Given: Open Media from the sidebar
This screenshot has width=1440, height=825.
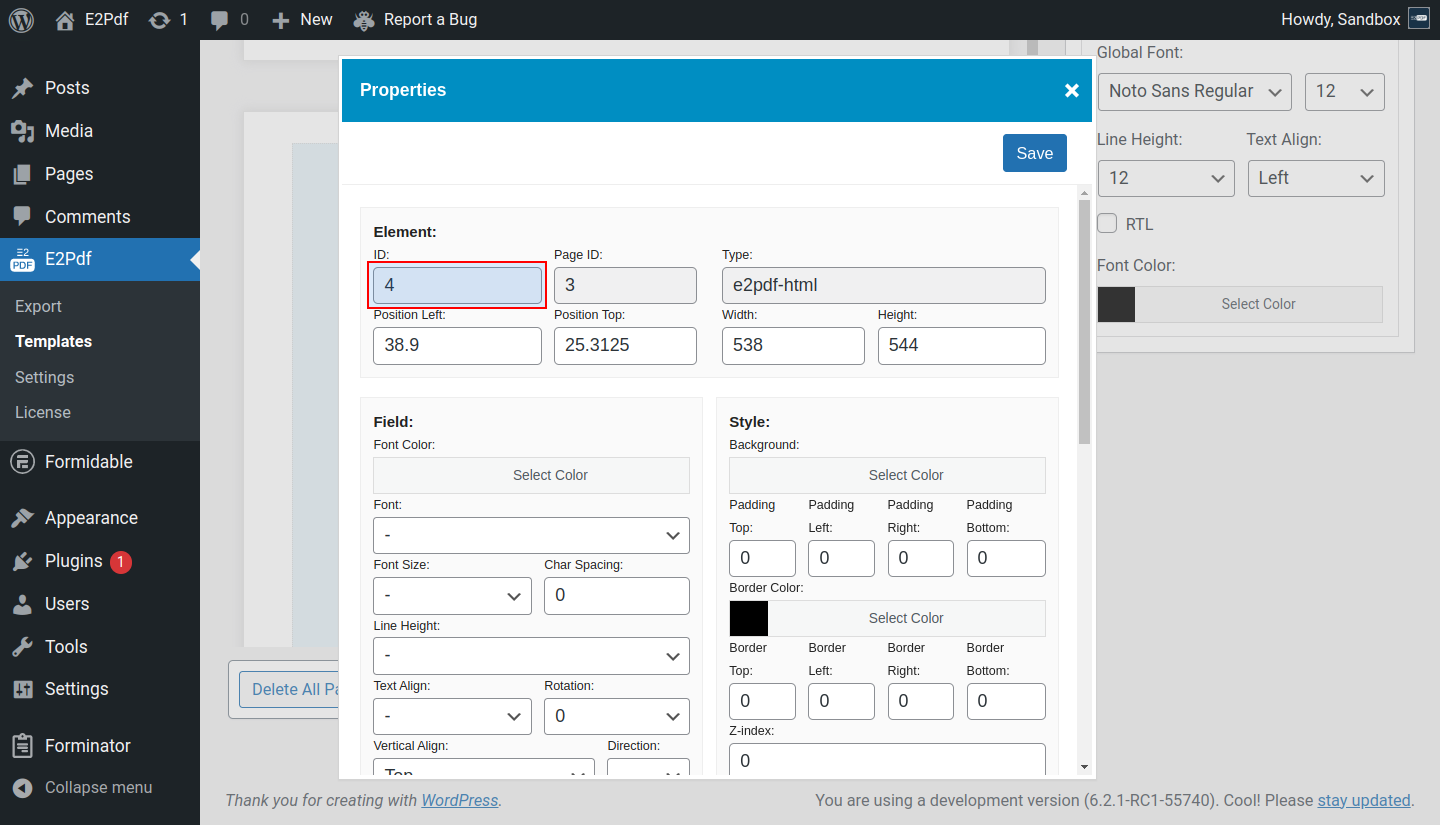Looking at the screenshot, I should [69, 131].
